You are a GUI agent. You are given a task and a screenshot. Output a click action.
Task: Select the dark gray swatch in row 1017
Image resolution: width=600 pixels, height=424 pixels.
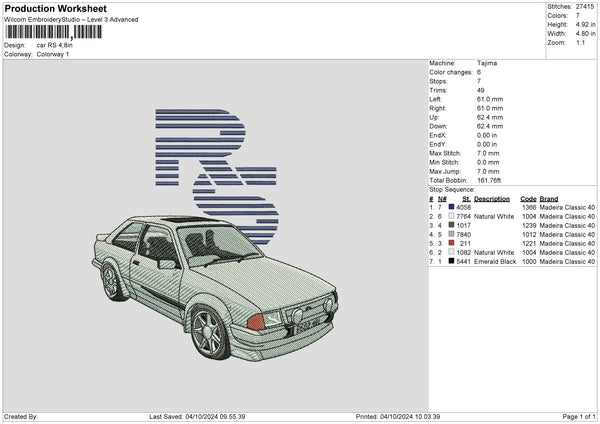point(451,225)
